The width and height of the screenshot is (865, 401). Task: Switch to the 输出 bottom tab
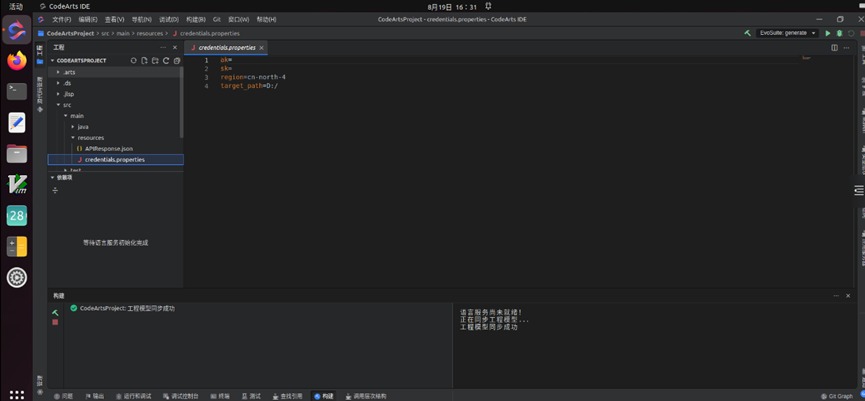click(94, 396)
